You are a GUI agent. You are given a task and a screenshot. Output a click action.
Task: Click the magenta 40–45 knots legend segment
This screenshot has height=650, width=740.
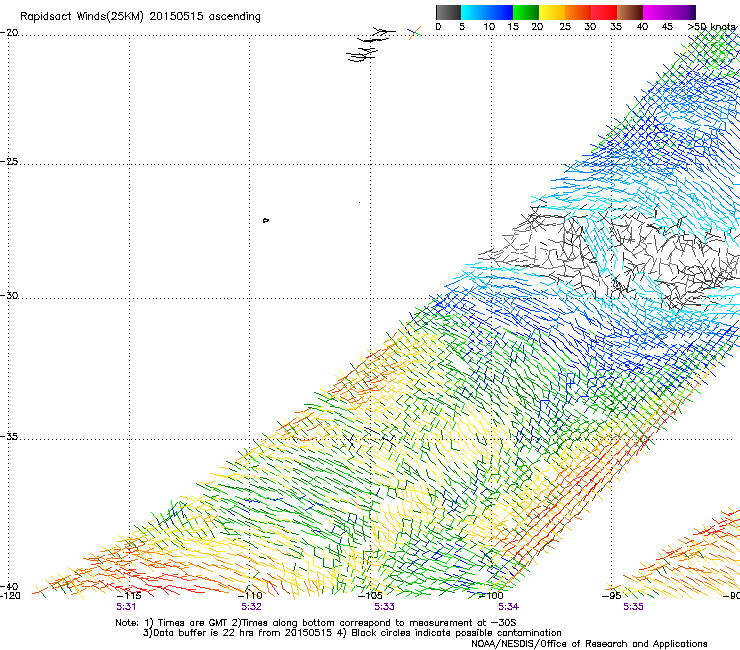point(656,12)
